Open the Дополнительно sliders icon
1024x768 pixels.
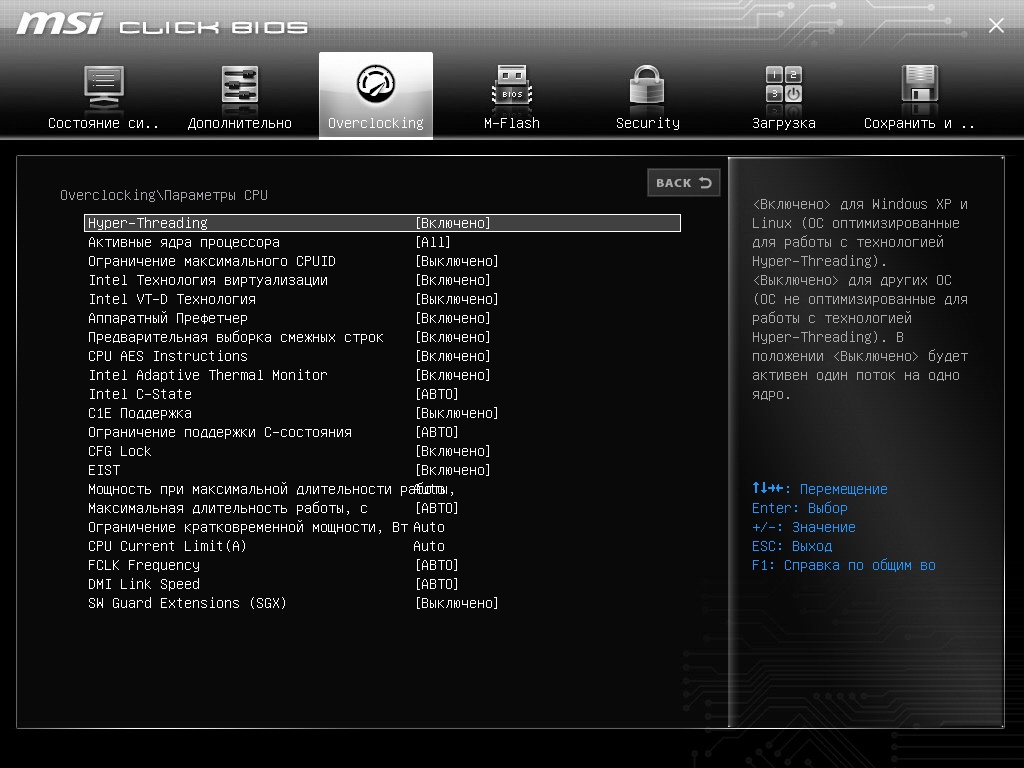pos(240,86)
